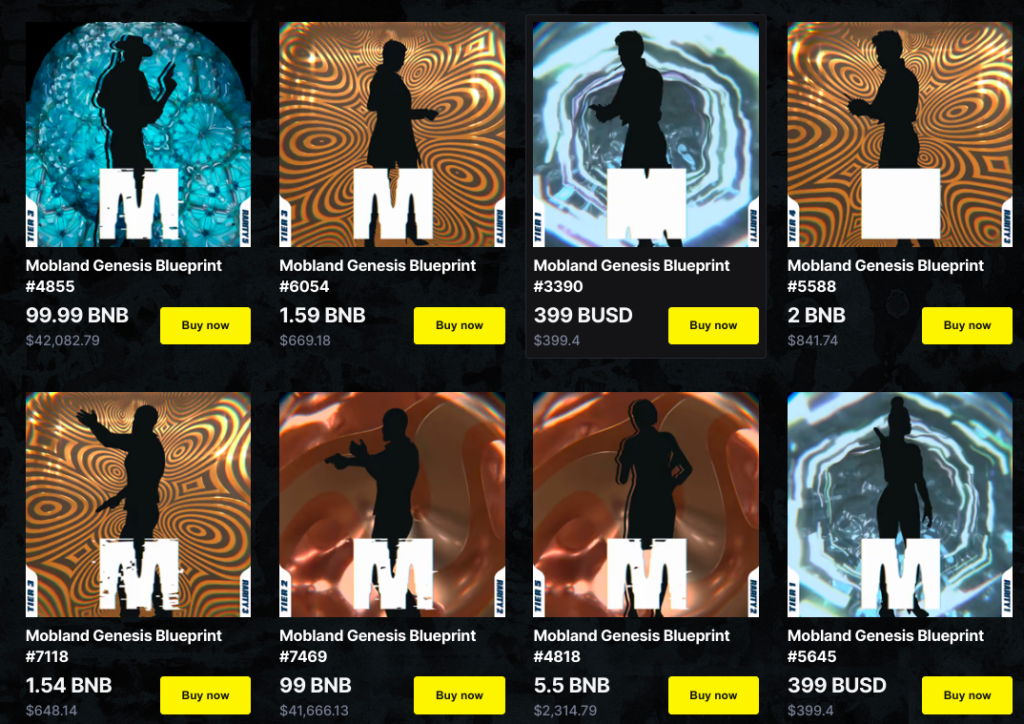Purchase Blueprint #4818 at 5.5 BNB

coord(713,695)
